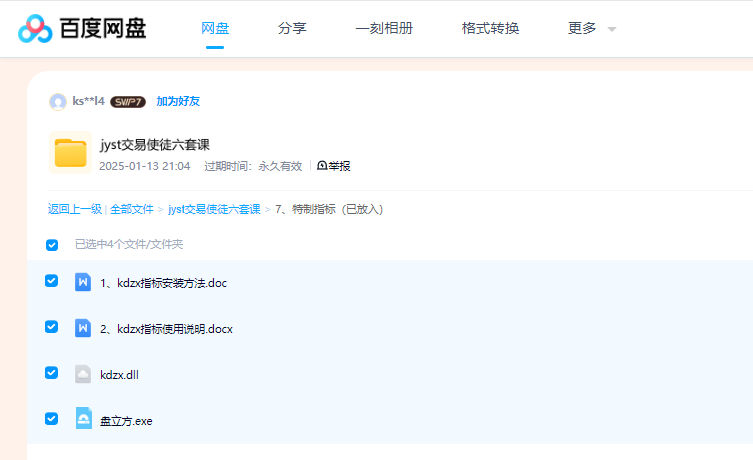Click the folder title jyst交易使徒六套课
753x460 pixels.
pyautogui.click(x=155, y=145)
